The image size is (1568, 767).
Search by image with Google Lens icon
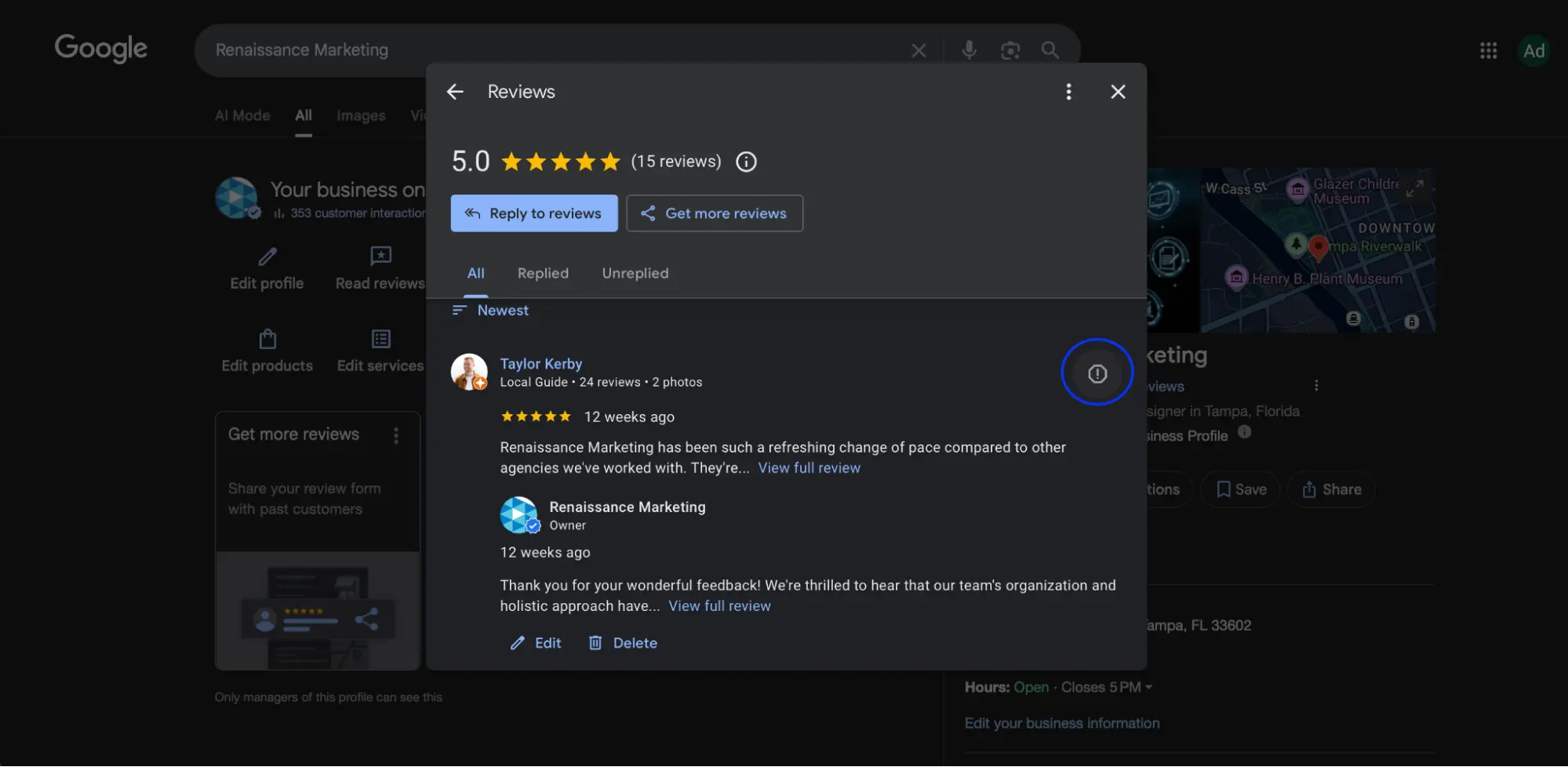coord(1010,49)
